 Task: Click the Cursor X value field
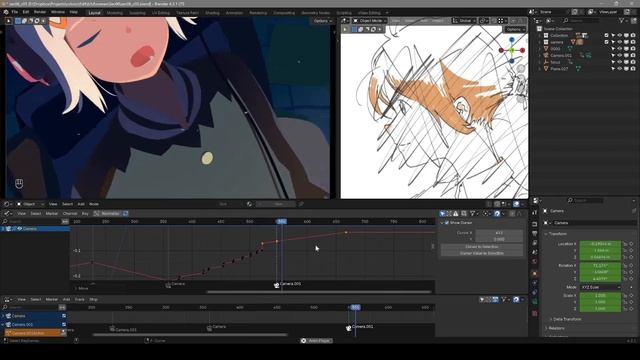[499, 233]
